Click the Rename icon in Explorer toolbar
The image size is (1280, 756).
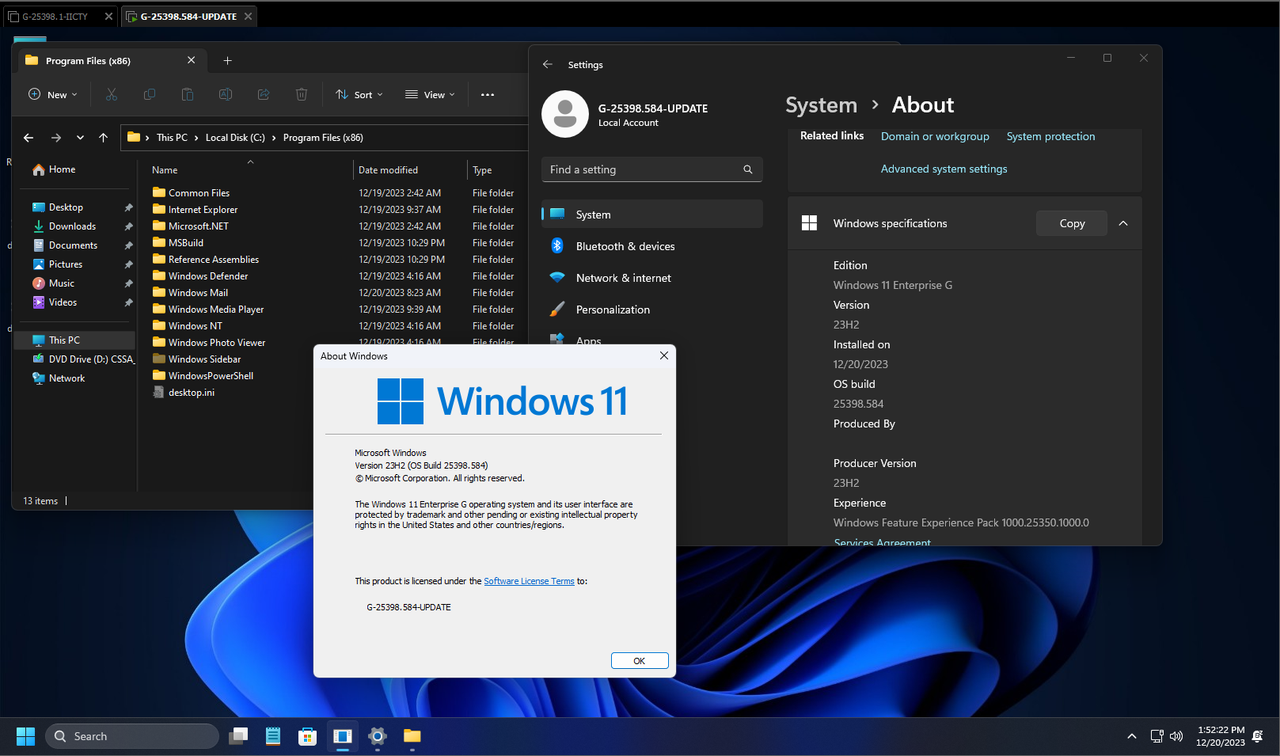225,94
